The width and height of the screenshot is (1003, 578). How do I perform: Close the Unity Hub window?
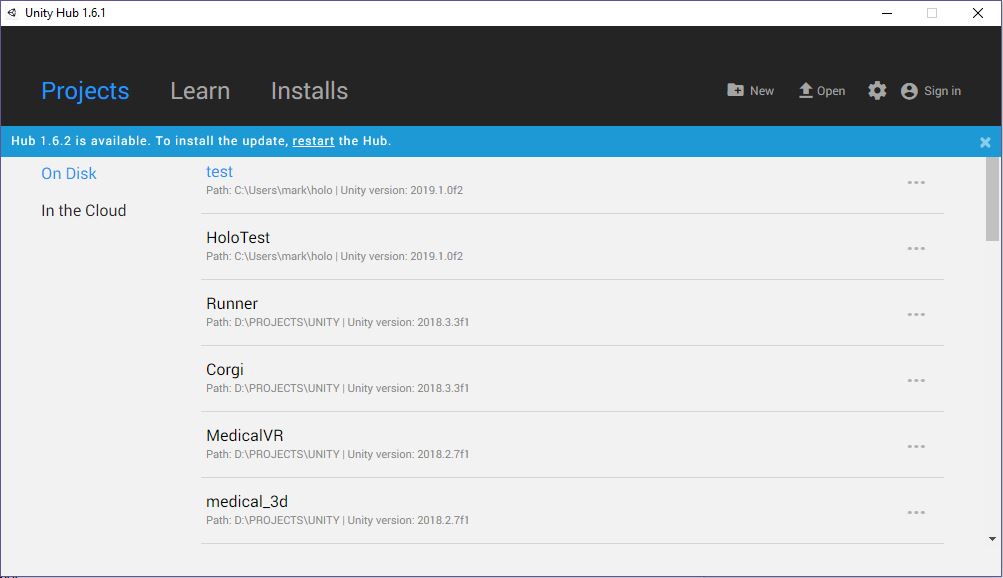pos(977,13)
